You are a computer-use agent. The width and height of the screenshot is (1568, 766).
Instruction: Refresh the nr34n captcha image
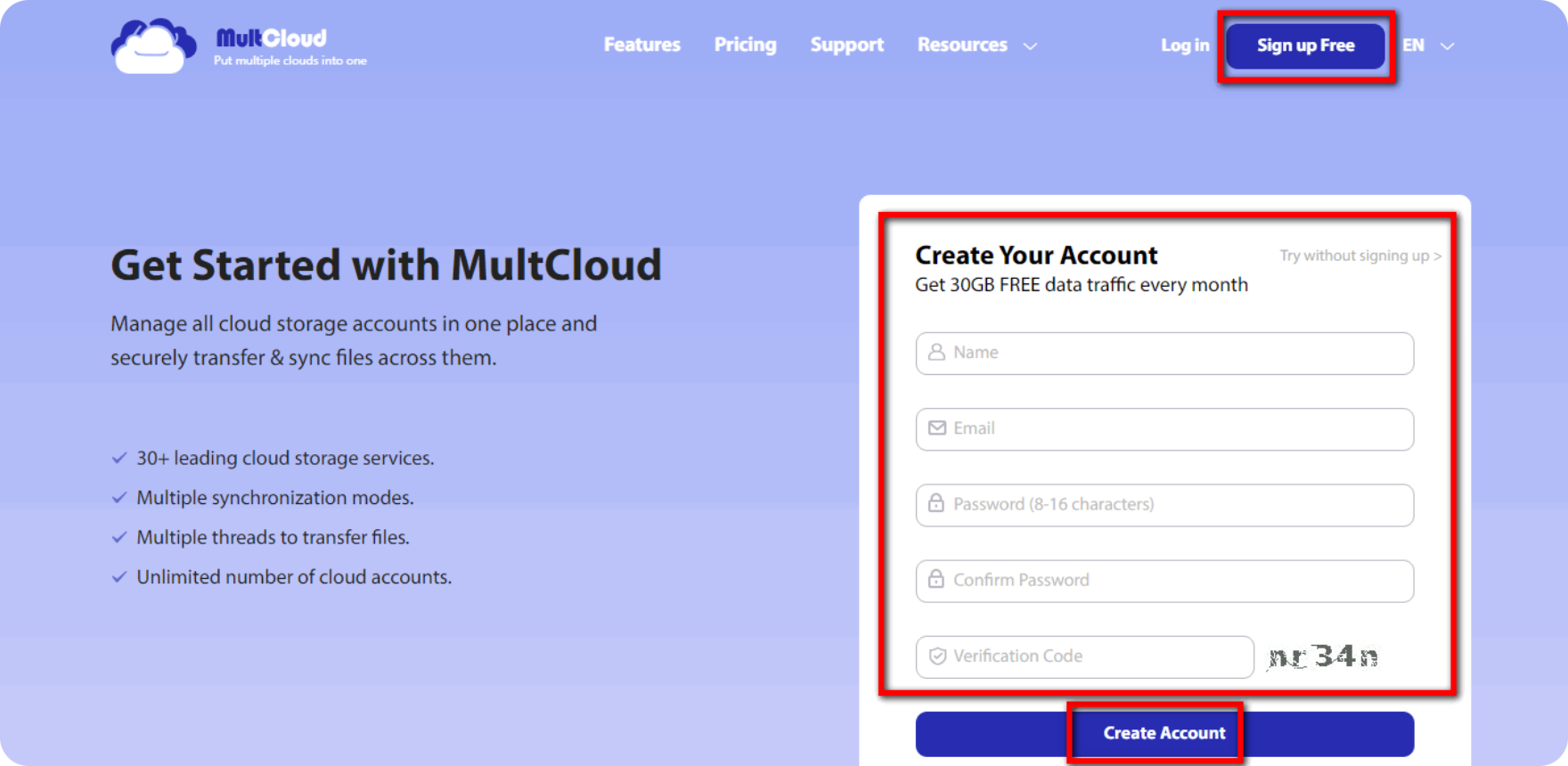coord(1323,656)
